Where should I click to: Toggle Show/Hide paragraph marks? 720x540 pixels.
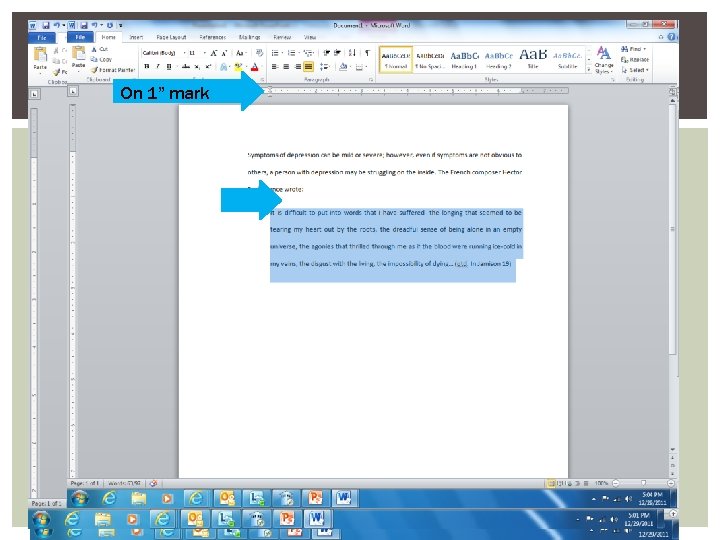367,52
